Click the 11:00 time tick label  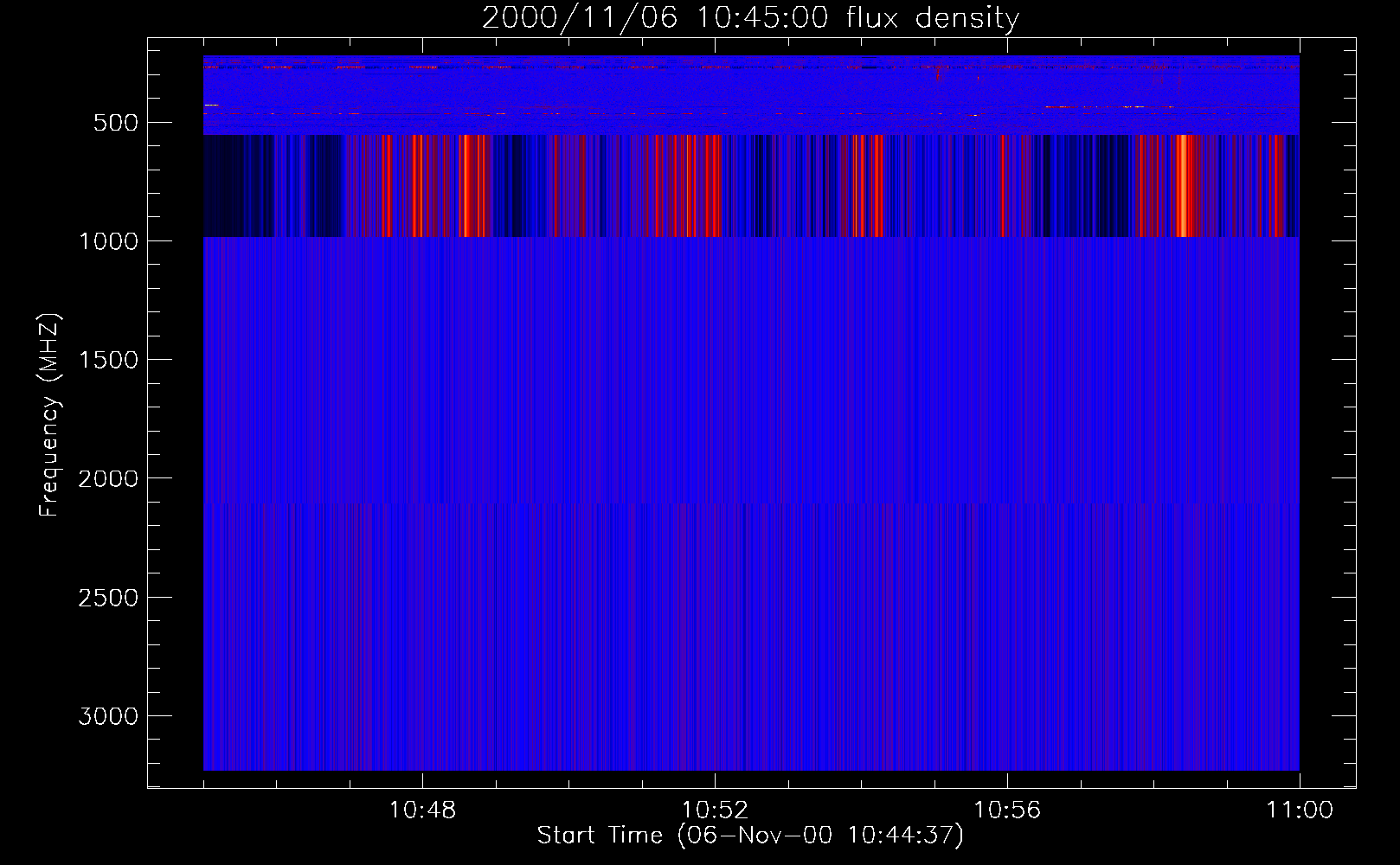tap(1300, 811)
